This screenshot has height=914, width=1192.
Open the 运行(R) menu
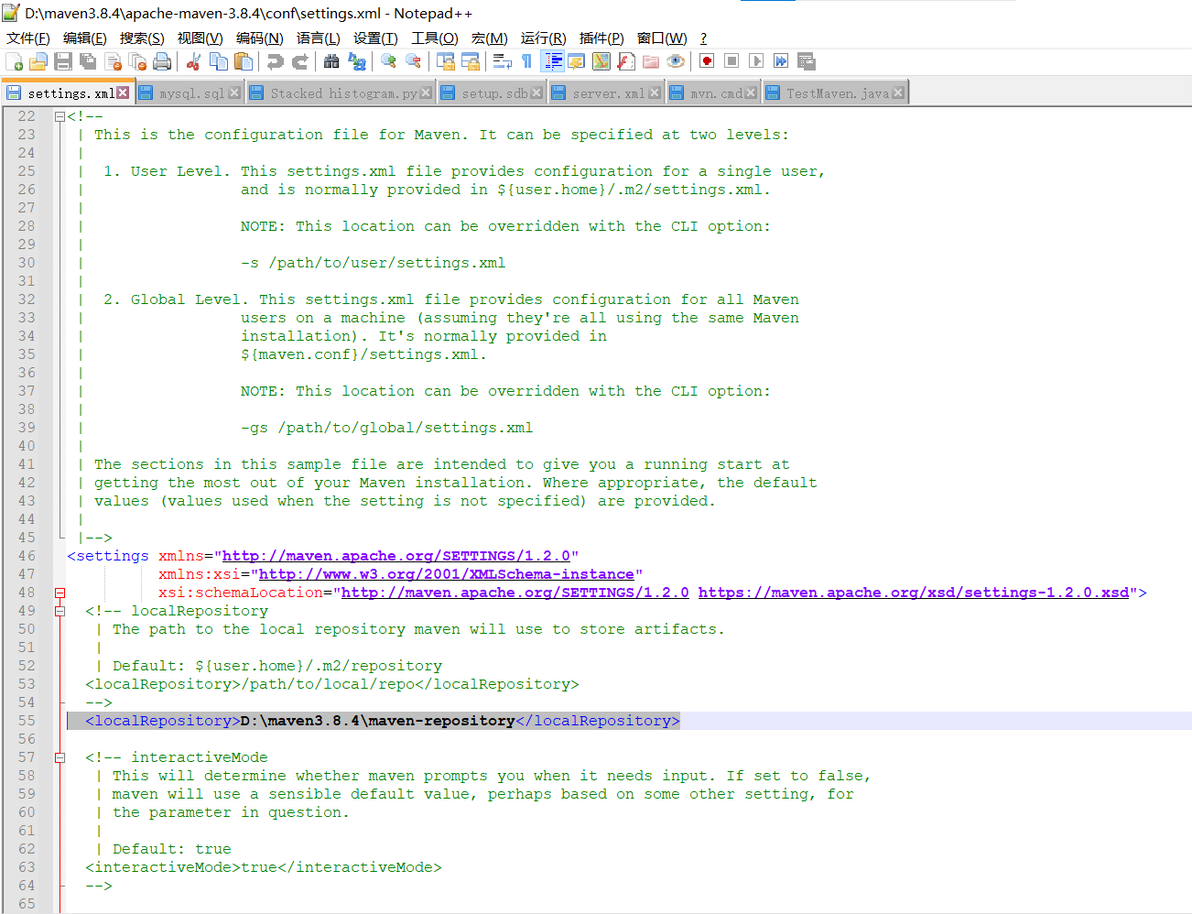click(543, 38)
